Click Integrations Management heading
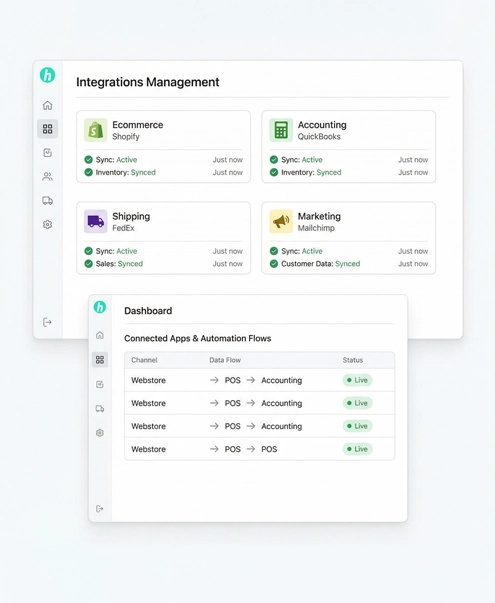The width and height of the screenshot is (495, 603). point(148,82)
